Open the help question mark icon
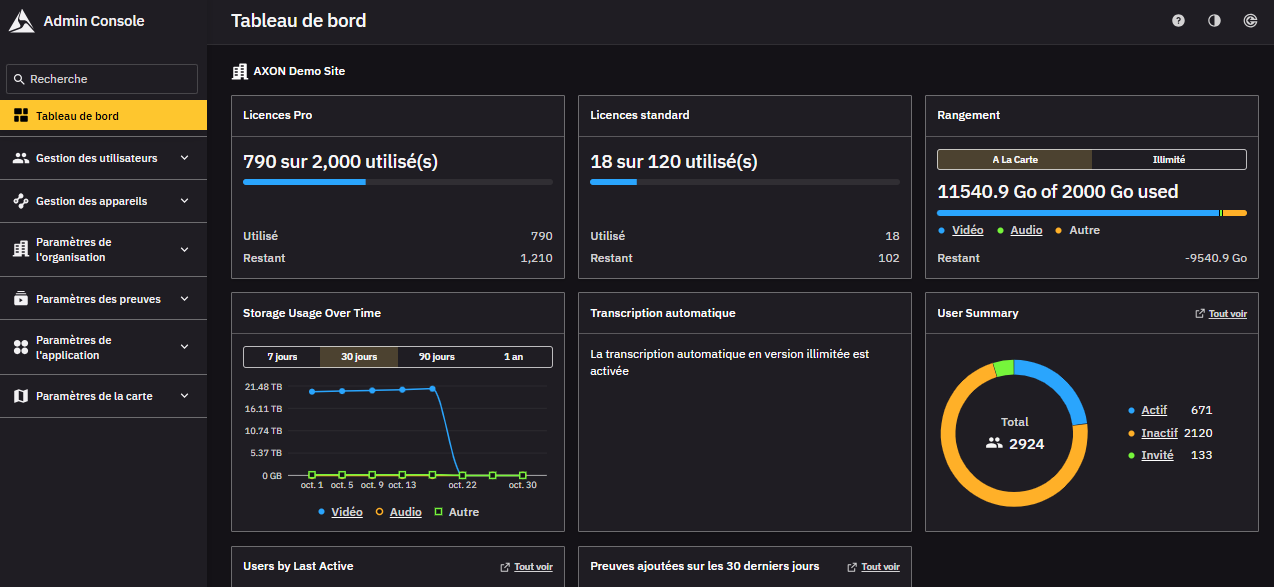The width and height of the screenshot is (1274, 587). (1178, 21)
